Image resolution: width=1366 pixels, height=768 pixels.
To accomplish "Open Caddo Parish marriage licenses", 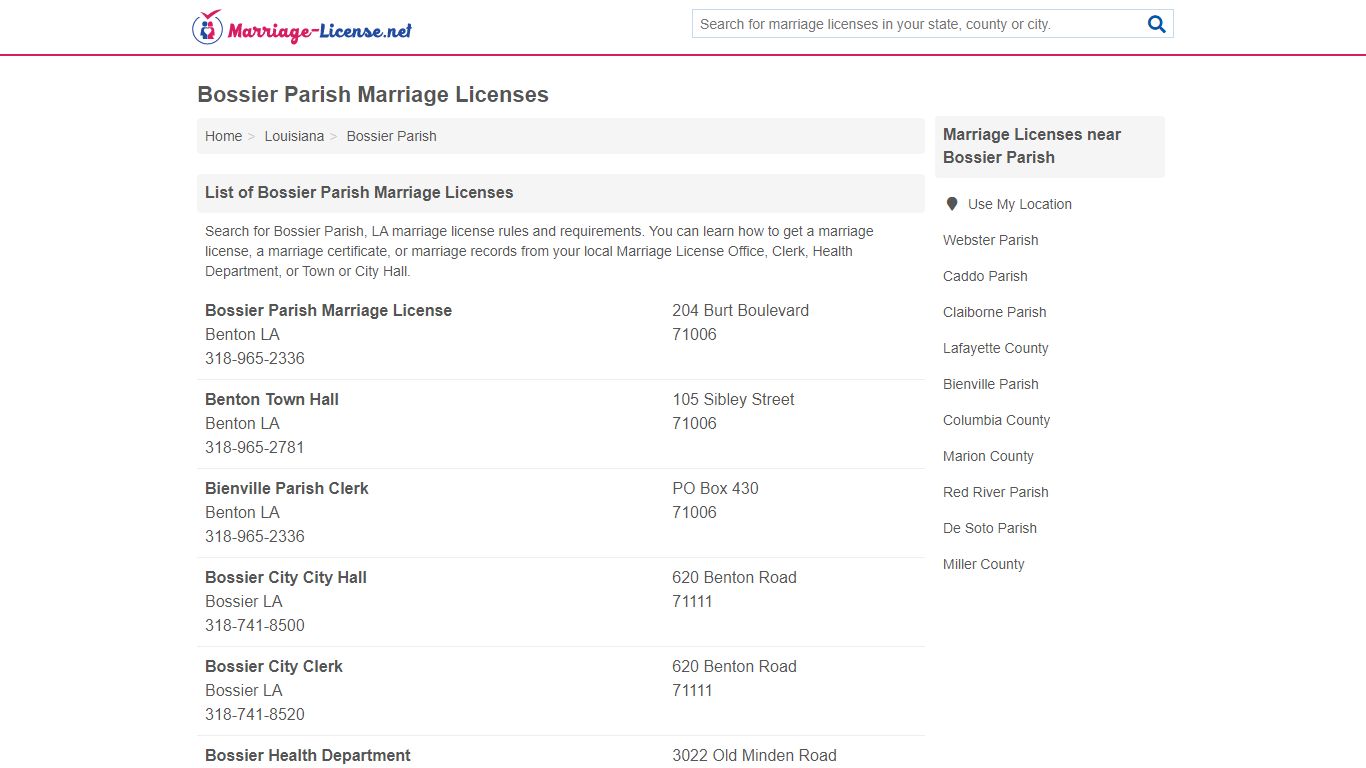I will (x=985, y=276).
